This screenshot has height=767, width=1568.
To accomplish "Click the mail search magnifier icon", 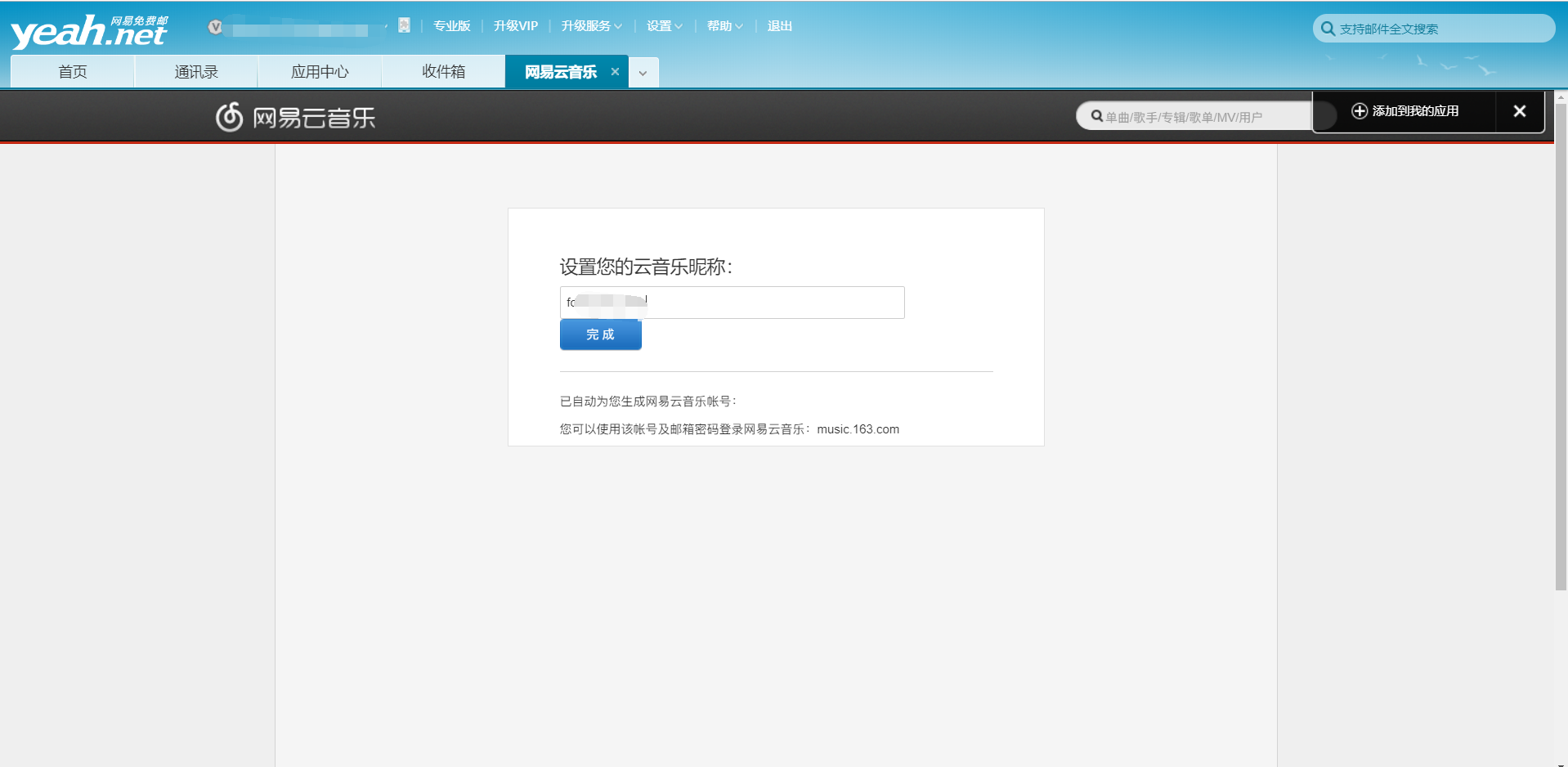I will [1328, 29].
